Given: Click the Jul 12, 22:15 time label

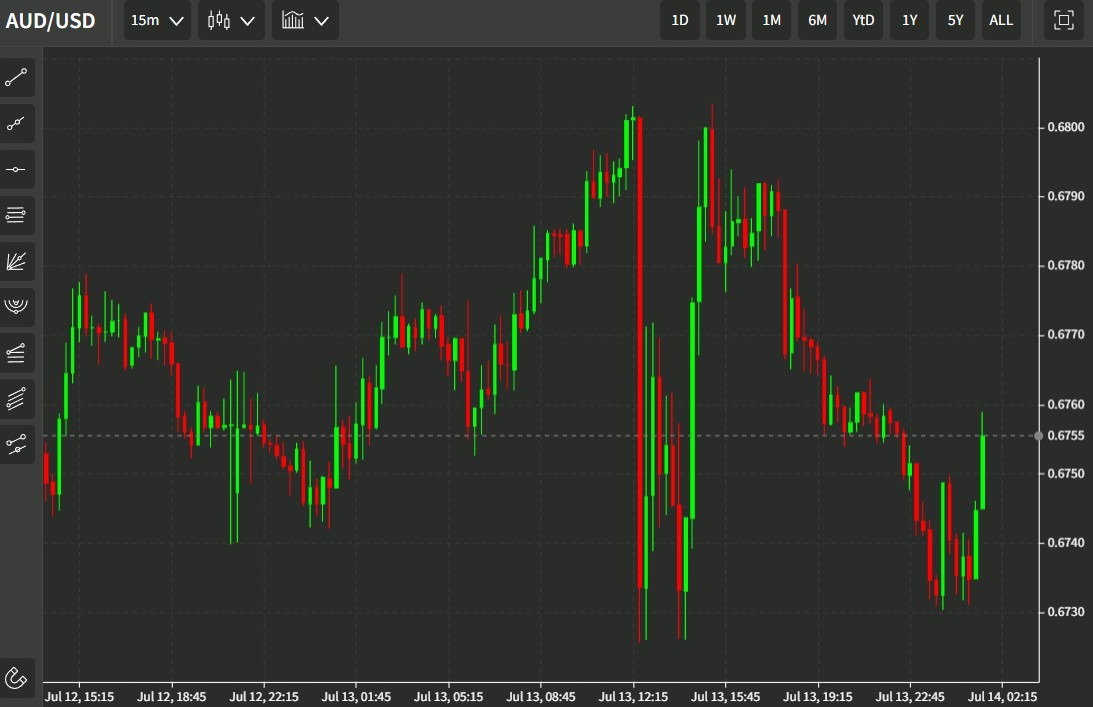Looking at the screenshot, I should click(264, 697).
